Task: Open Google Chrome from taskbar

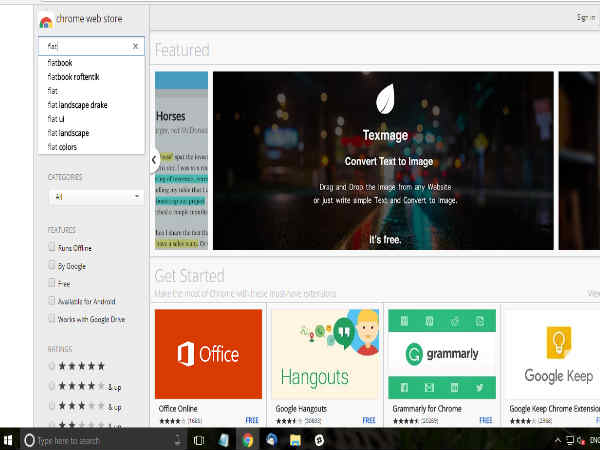Action: pyautogui.click(x=248, y=440)
